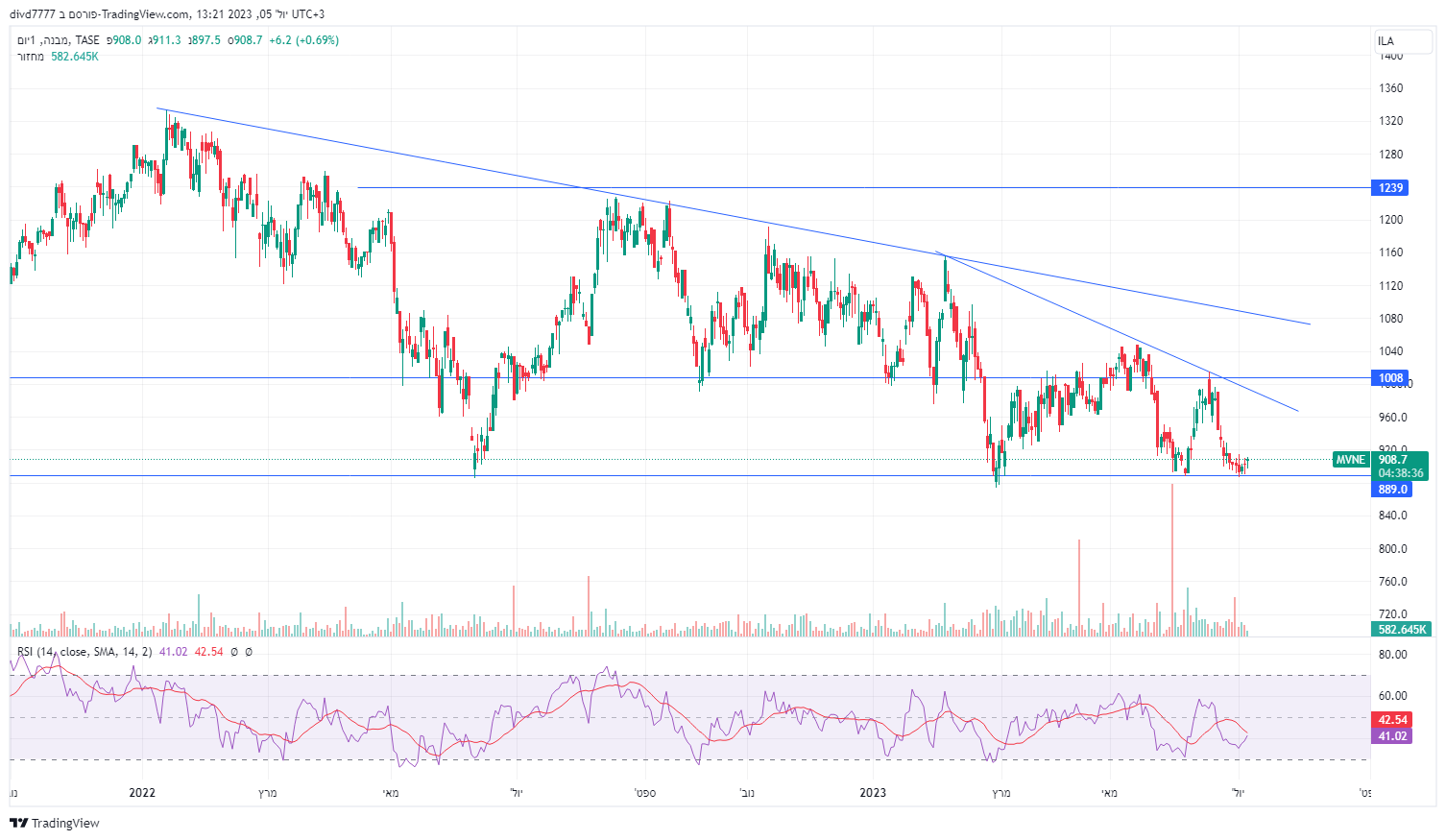The height and width of the screenshot is (840, 1446).
Task: Click the ספט label on time axis
Action: [644, 793]
